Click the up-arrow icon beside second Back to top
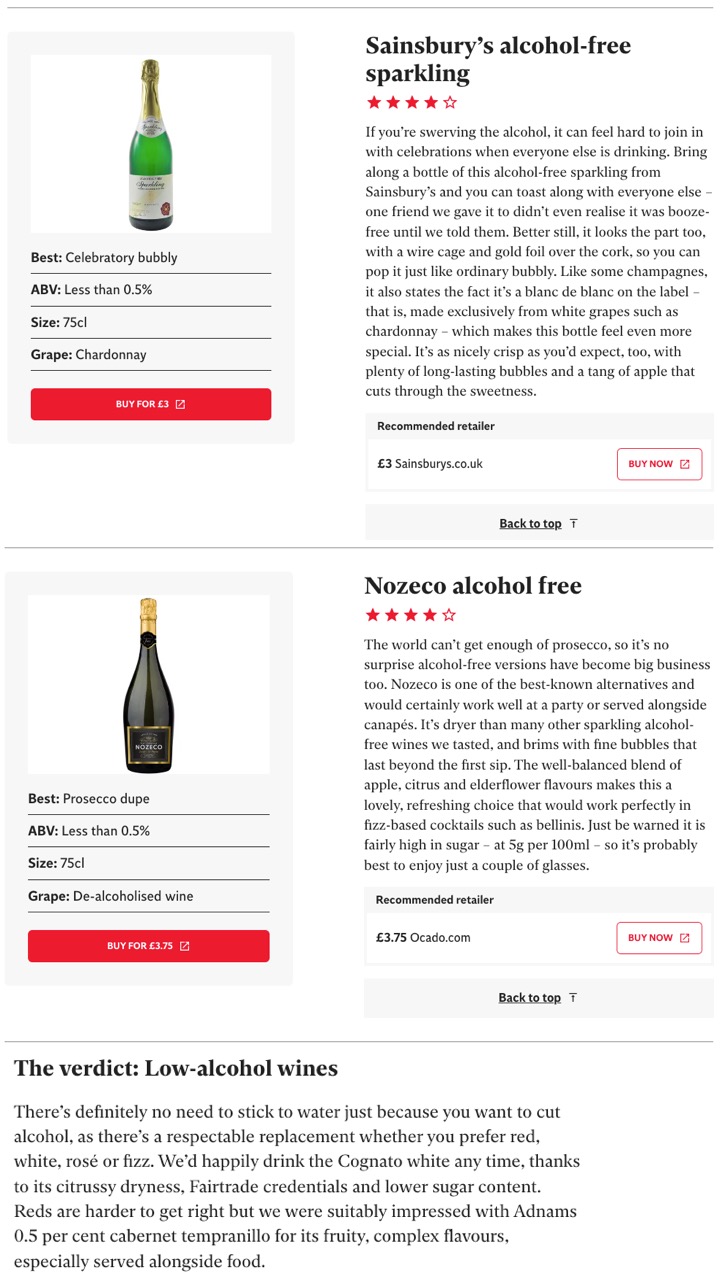The height and width of the screenshot is (1280, 720). tap(573, 997)
